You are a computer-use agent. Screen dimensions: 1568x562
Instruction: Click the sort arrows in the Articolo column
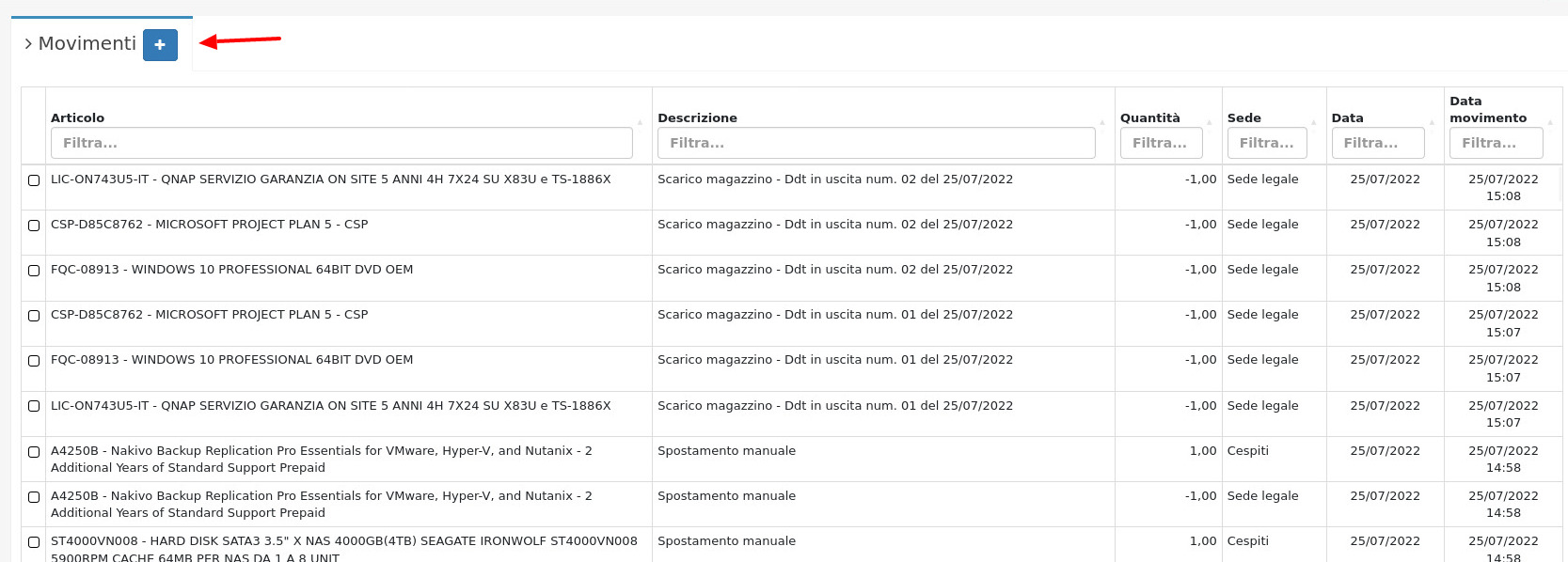tap(640, 122)
